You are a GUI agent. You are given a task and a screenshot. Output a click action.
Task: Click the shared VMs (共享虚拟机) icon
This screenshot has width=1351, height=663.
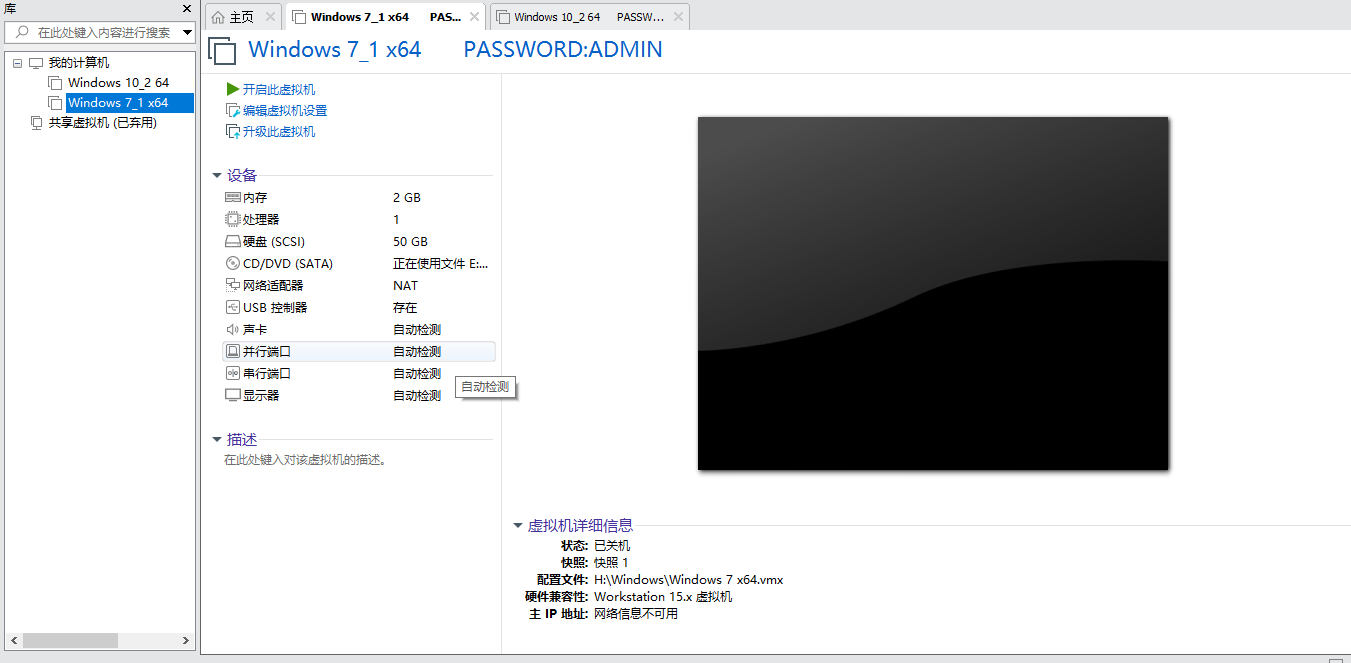click(36, 123)
